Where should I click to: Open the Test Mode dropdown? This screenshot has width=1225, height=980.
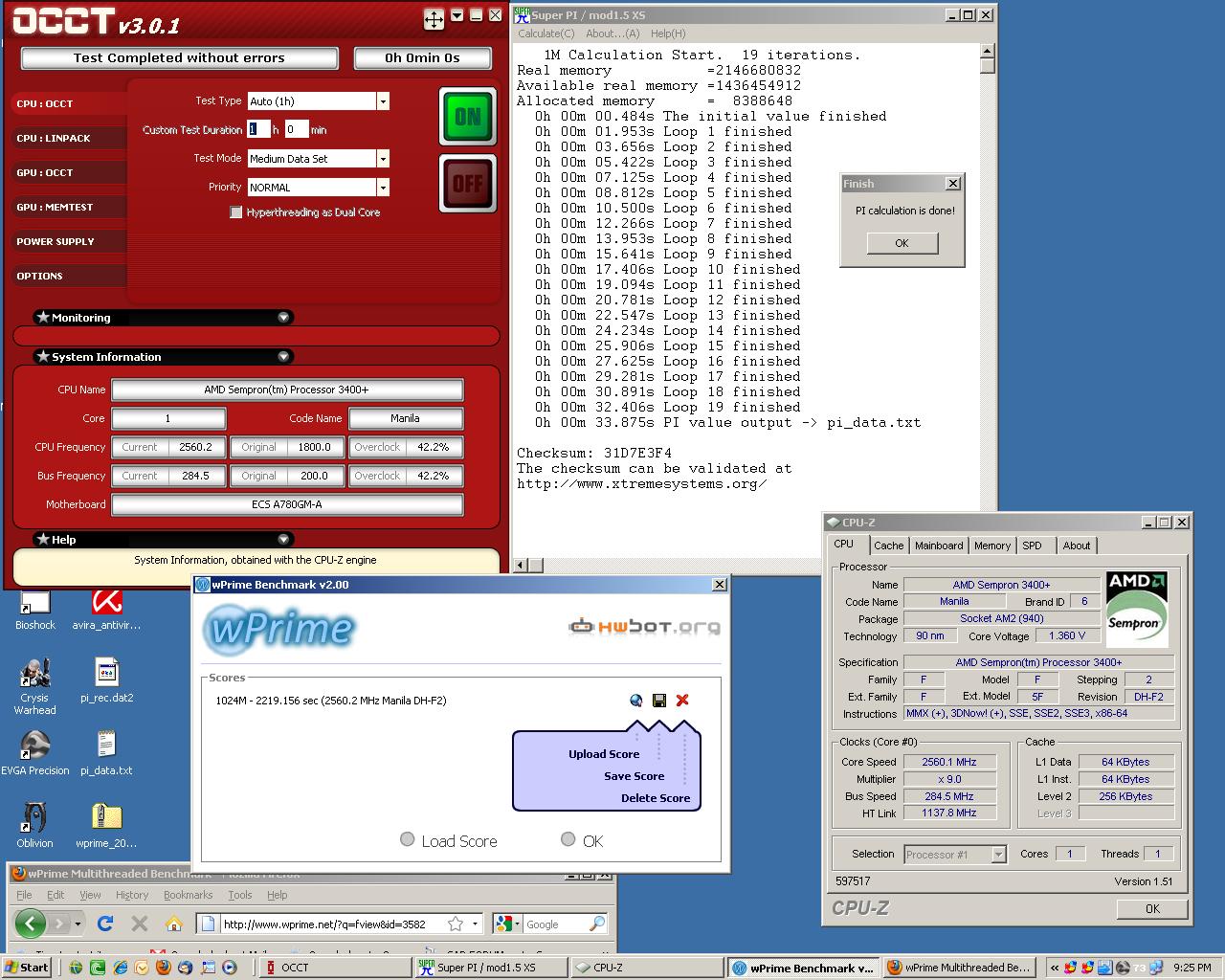pos(383,159)
